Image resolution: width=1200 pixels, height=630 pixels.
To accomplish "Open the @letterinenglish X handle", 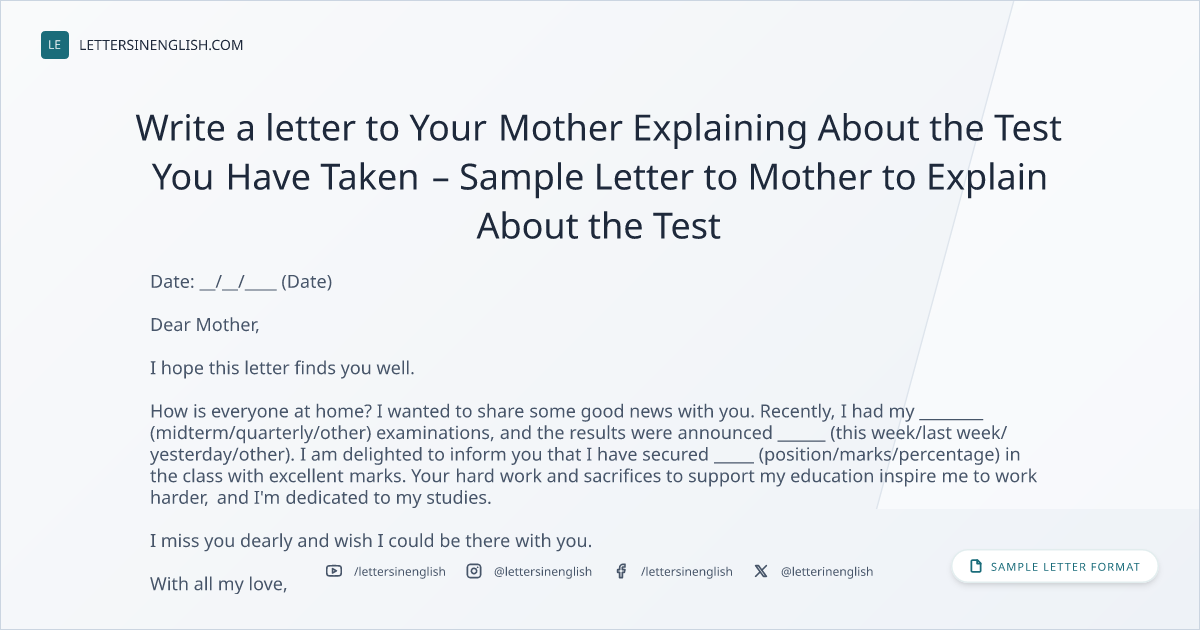I will click(x=827, y=572).
